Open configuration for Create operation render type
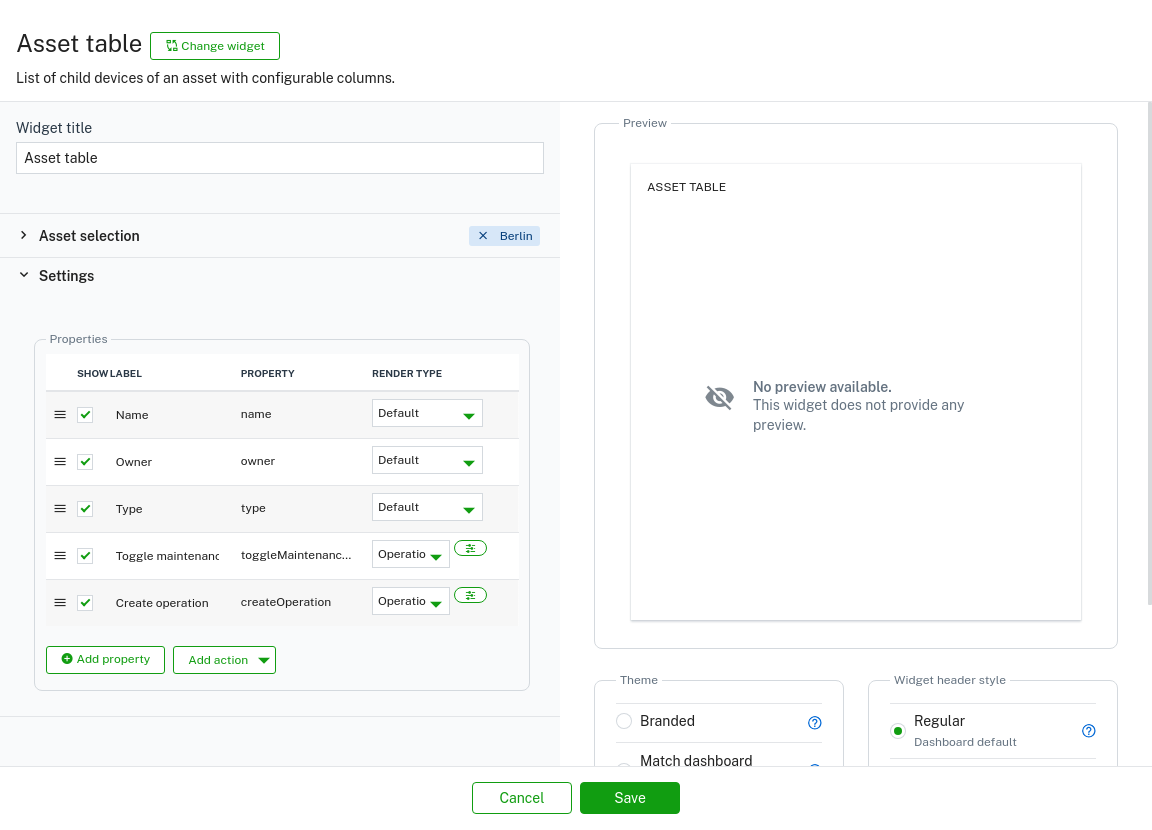 tap(470, 595)
